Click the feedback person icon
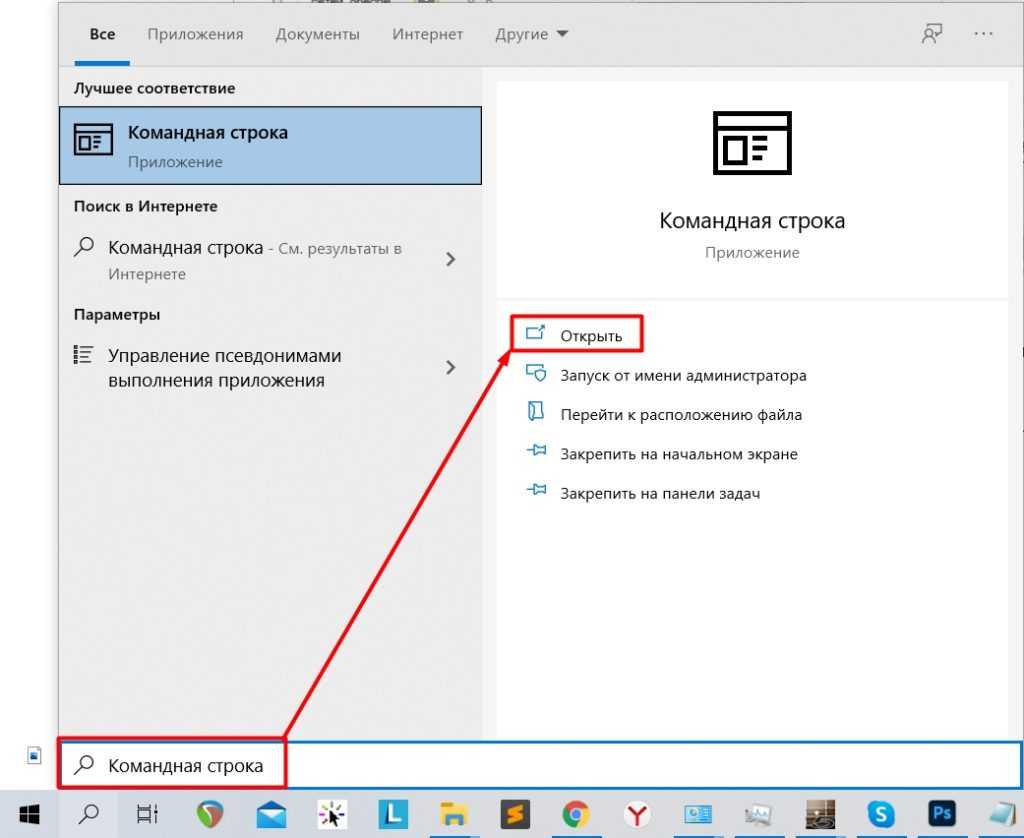 (x=932, y=33)
